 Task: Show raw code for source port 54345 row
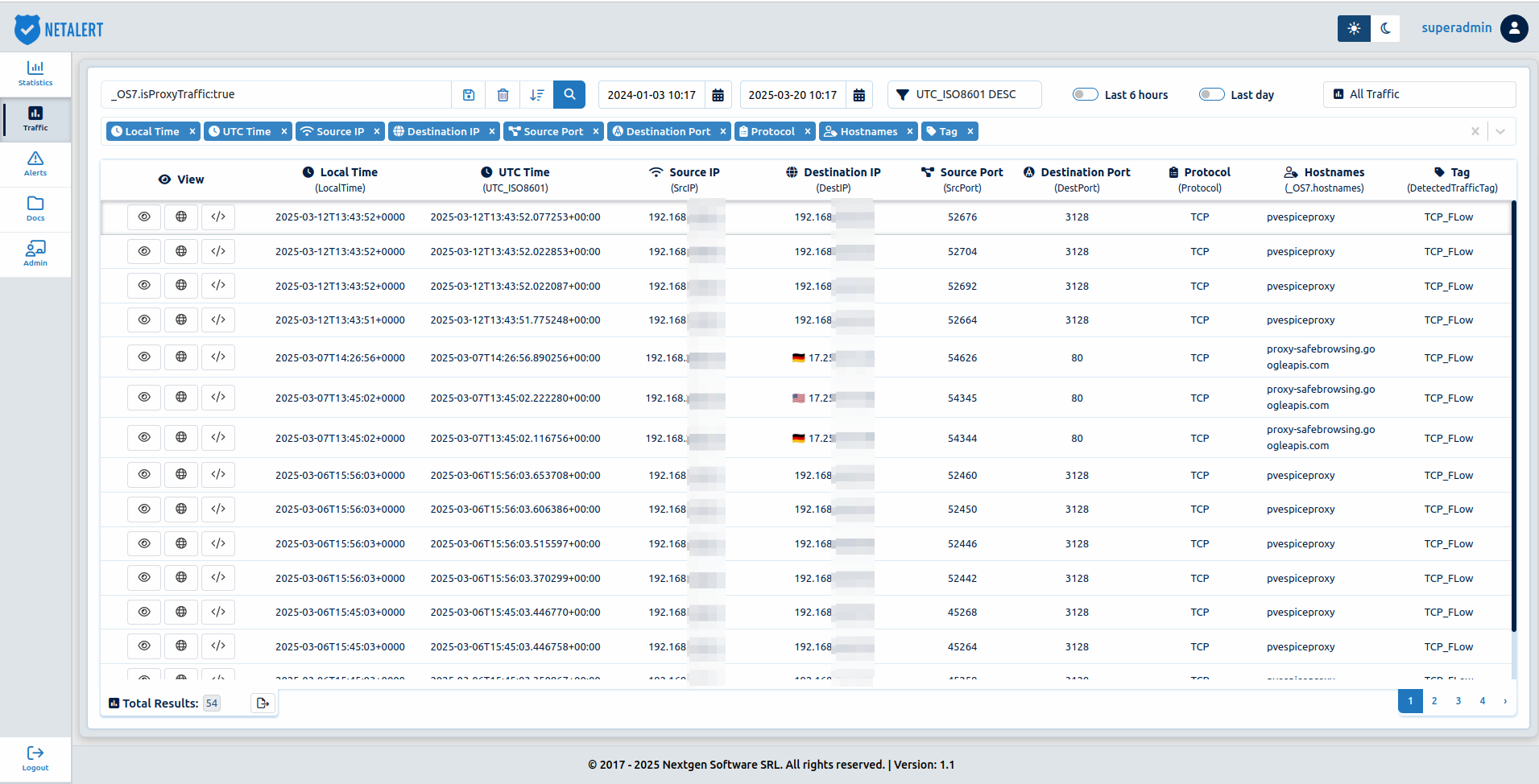coord(218,397)
